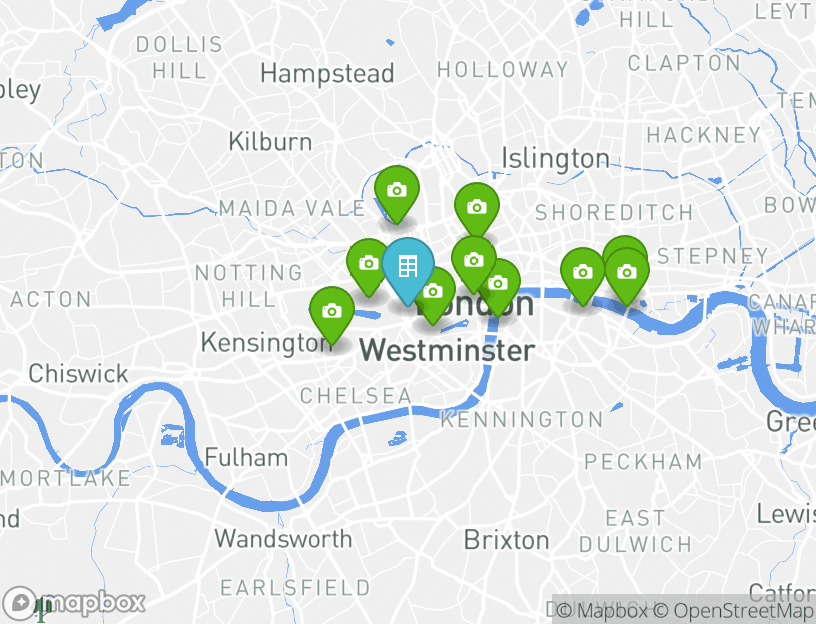Click the Hampstead place label
The width and height of the screenshot is (816, 624).
click(327, 73)
